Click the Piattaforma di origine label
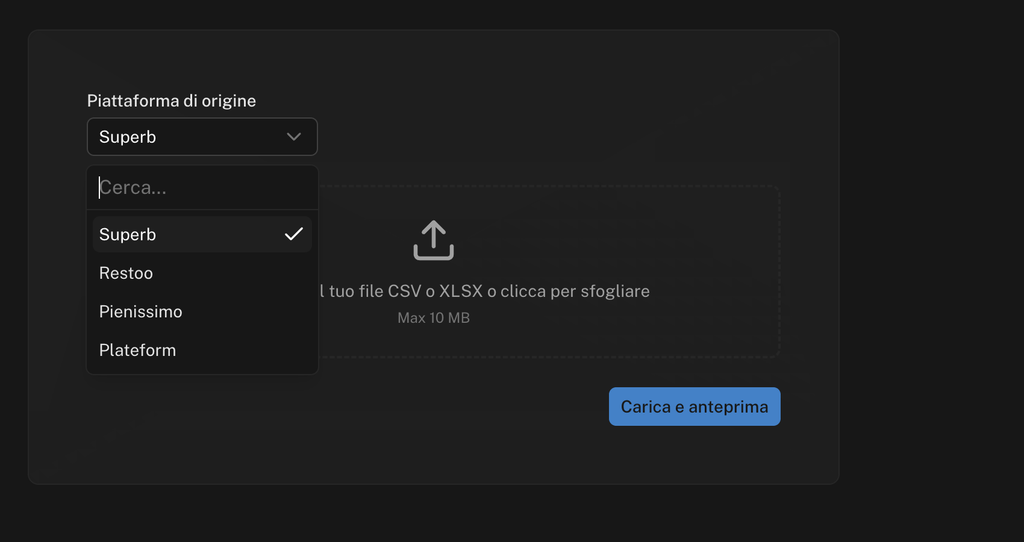The height and width of the screenshot is (542, 1024). coord(171,101)
